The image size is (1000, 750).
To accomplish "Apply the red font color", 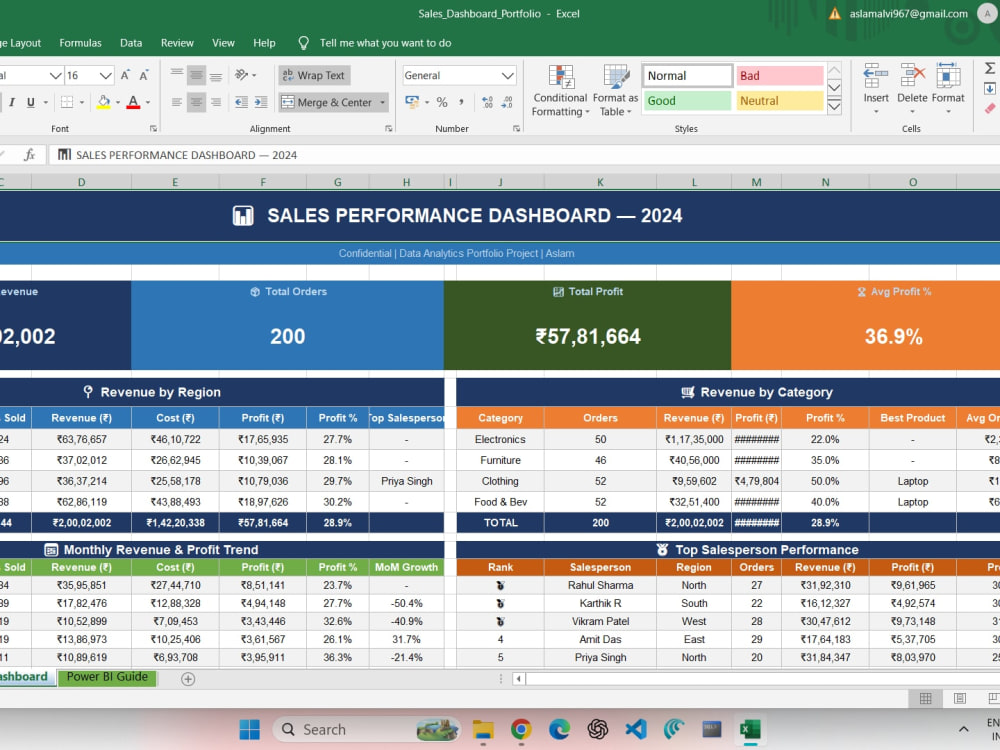I will (133, 102).
